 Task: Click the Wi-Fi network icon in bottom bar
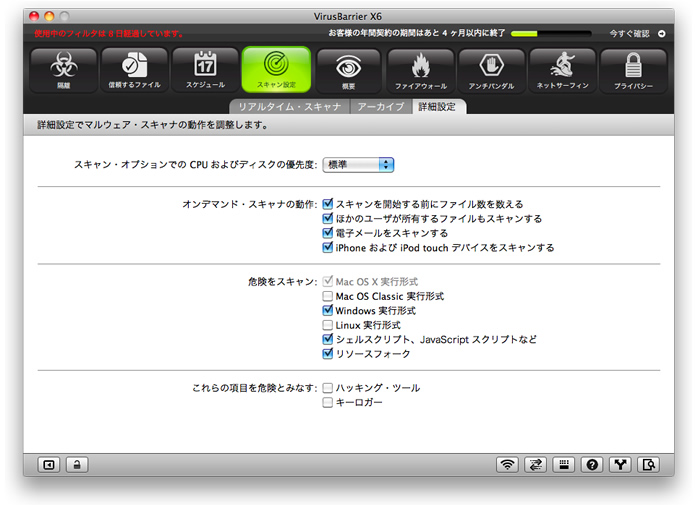pyautogui.click(x=507, y=465)
